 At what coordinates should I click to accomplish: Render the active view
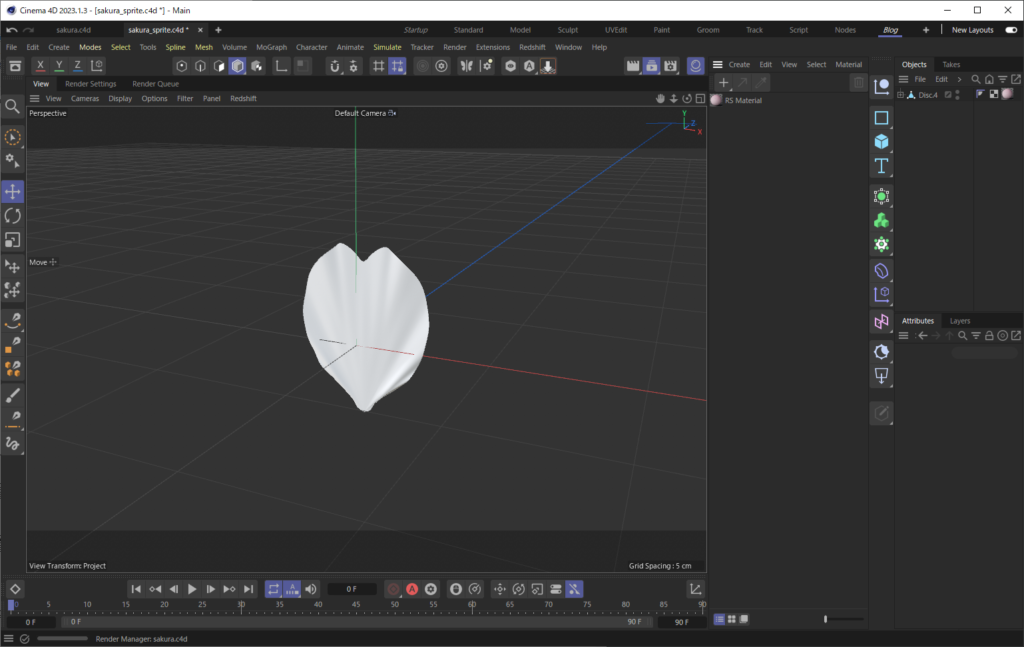click(x=634, y=65)
